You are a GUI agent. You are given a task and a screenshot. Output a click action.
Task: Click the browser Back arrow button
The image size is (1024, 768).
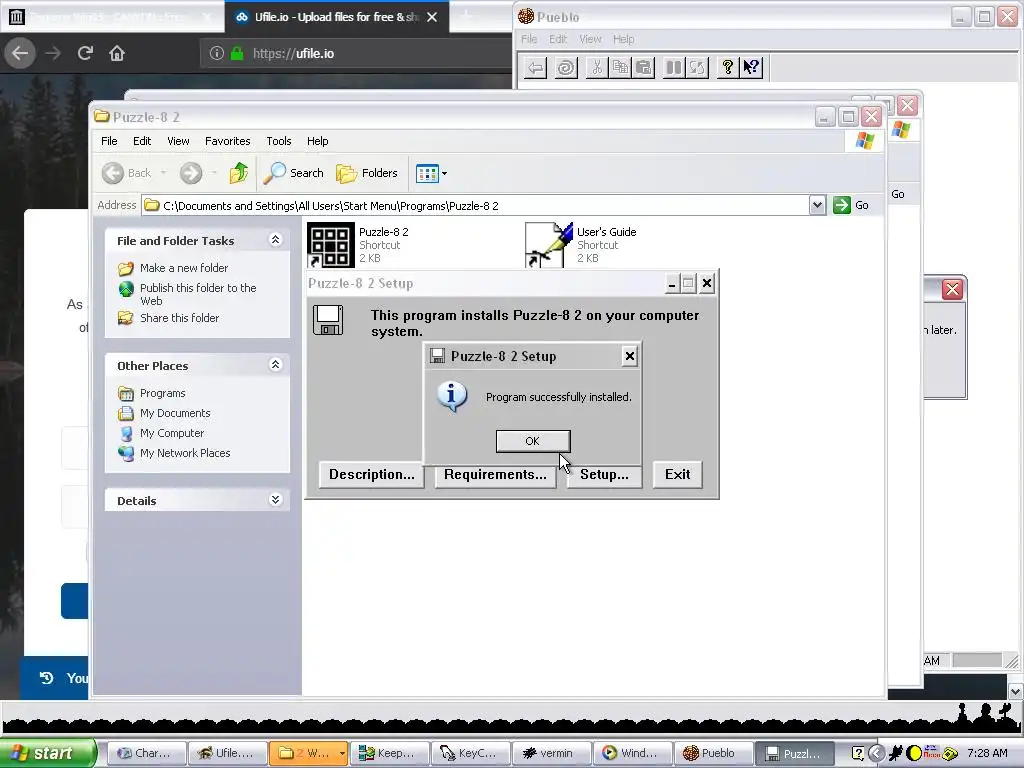pos(20,53)
